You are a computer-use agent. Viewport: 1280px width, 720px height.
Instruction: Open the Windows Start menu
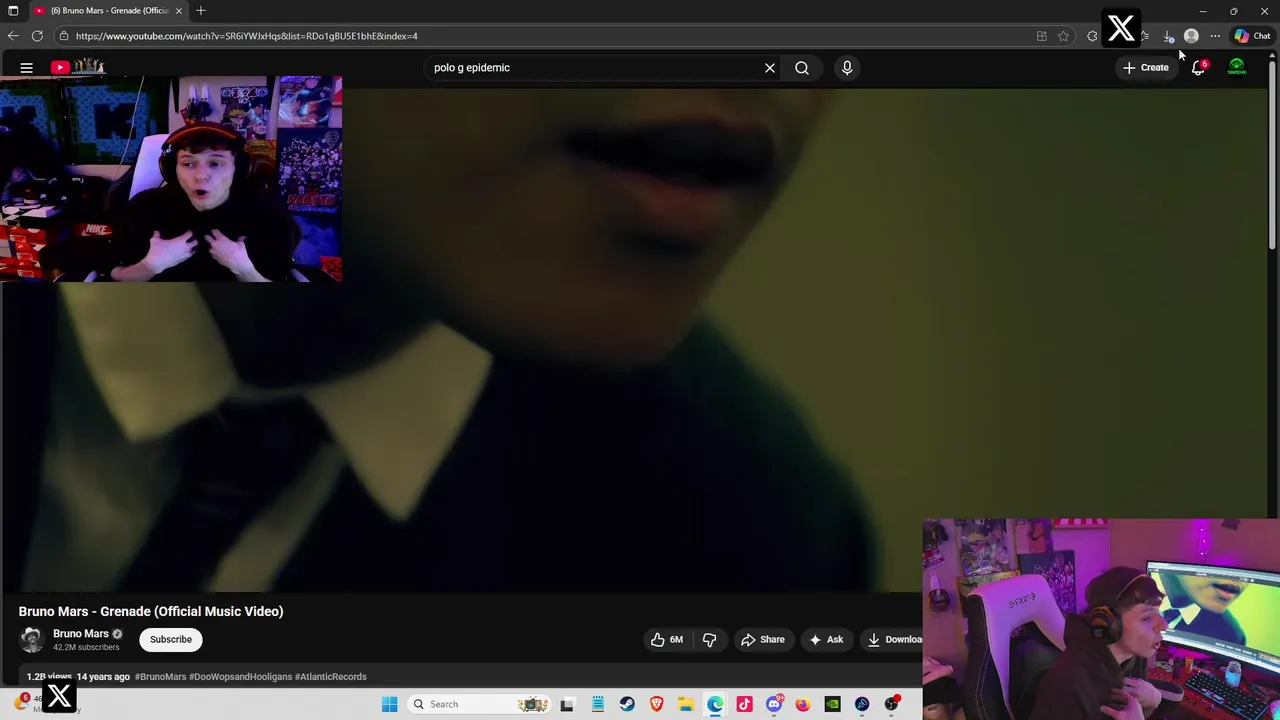pyautogui.click(x=390, y=704)
